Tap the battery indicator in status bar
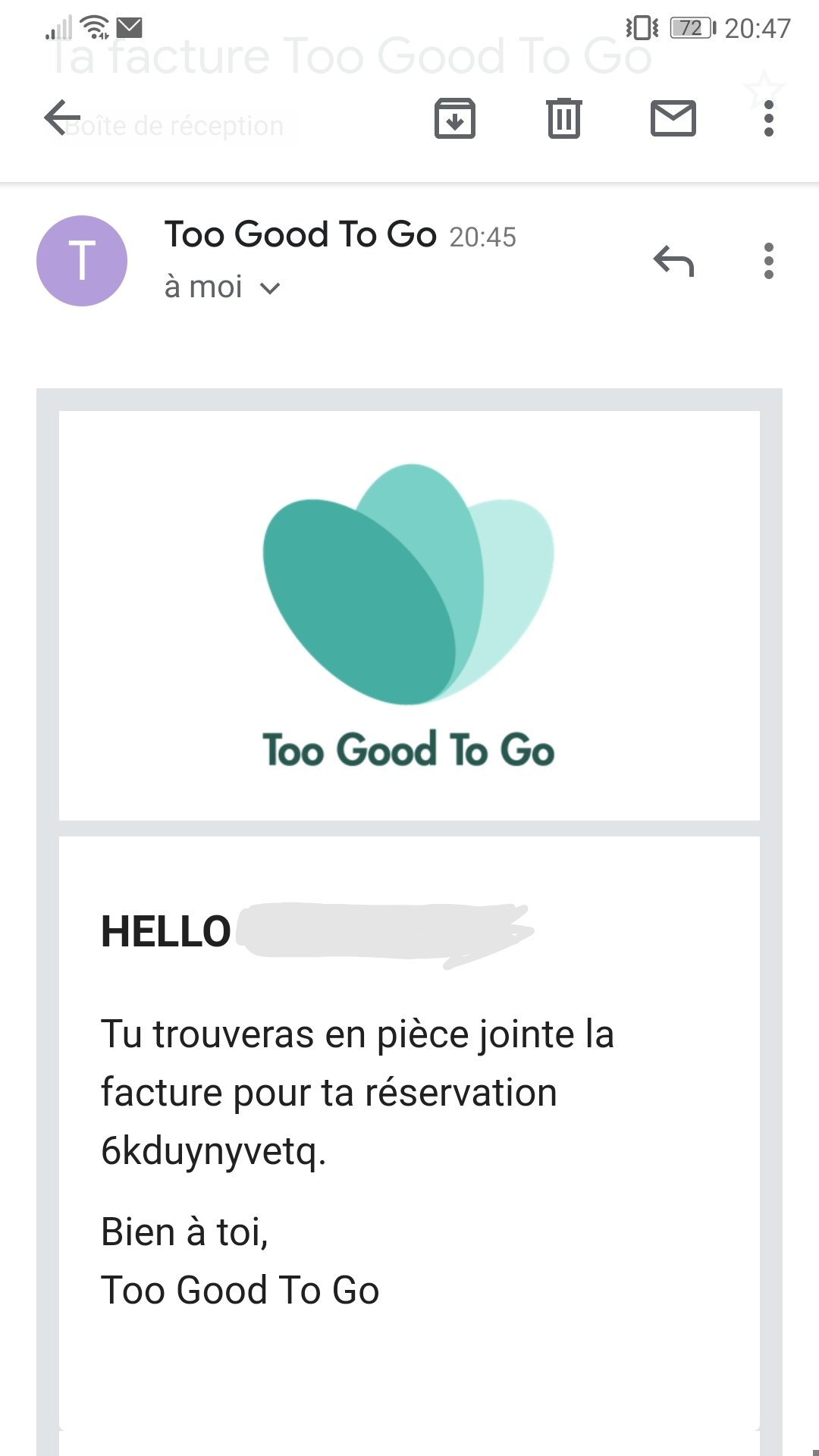This screenshot has height=1456, width=819. [x=692, y=28]
